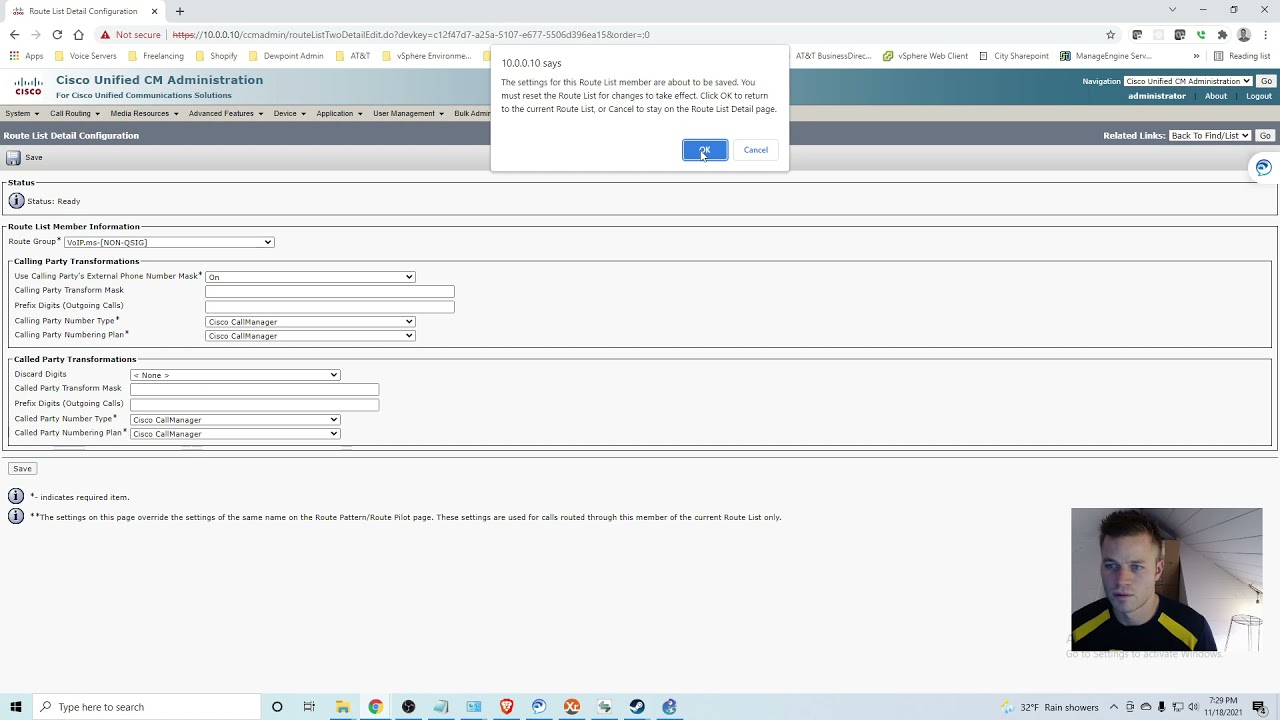Image resolution: width=1280 pixels, height=720 pixels.
Task: Click calling party Prefix Digits (Outgoing Calls) field
Action: [x=330, y=306]
